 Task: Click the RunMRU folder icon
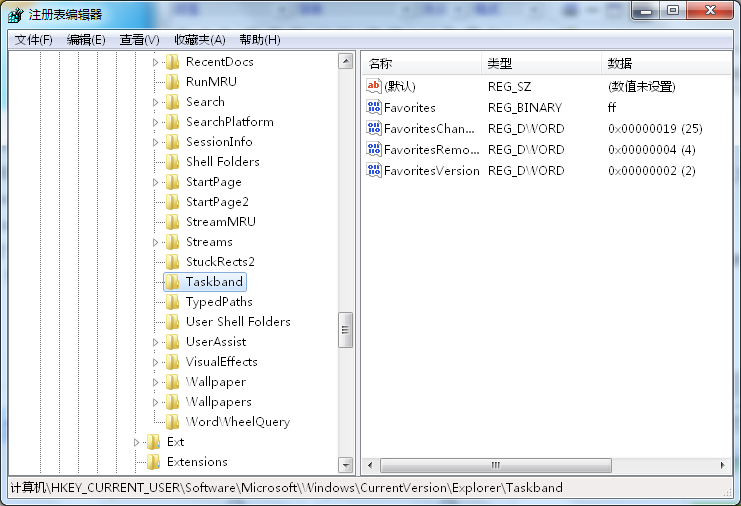tap(172, 82)
